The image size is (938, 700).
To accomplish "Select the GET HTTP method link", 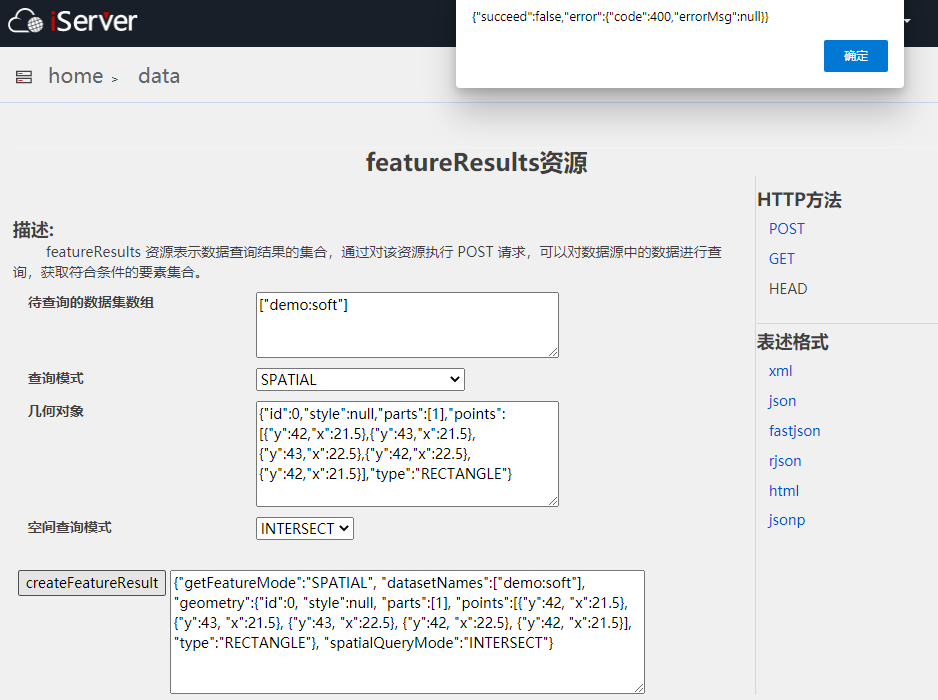I will [781, 258].
